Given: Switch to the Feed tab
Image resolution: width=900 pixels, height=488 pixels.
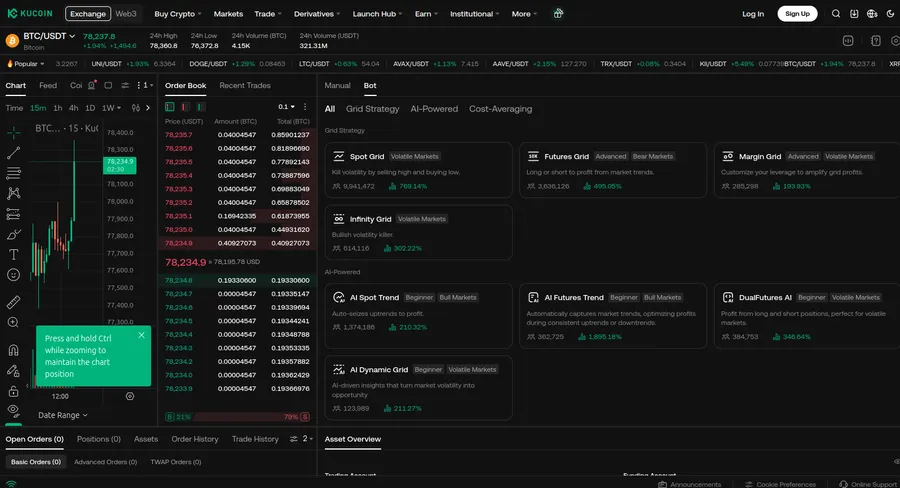Looking at the screenshot, I should (x=48, y=86).
